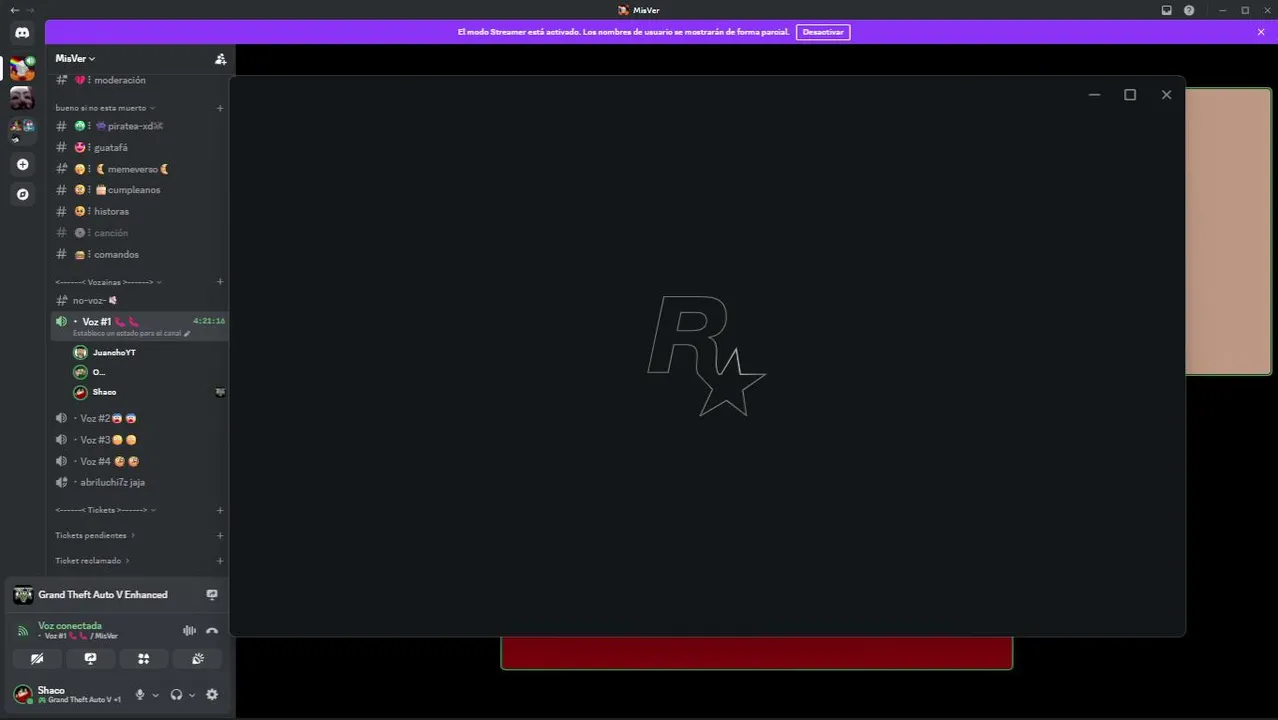Viewport: 1278px width, 720px height.
Task: Join the Voz #3 voice channel
Action: (139, 440)
